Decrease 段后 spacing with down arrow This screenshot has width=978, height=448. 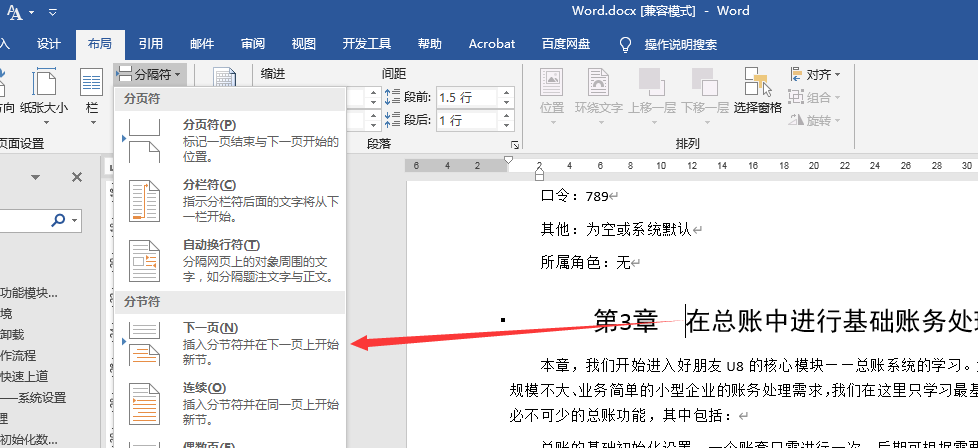pyautogui.click(x=506, y=125)
